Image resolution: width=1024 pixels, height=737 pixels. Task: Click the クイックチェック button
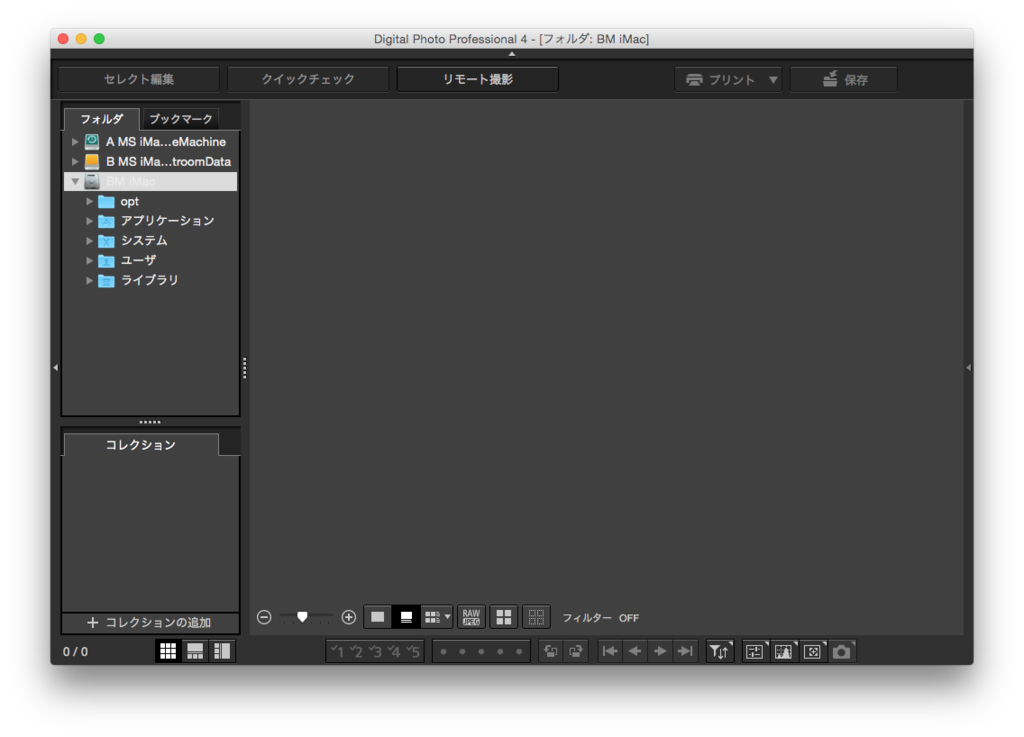point(308,79)
